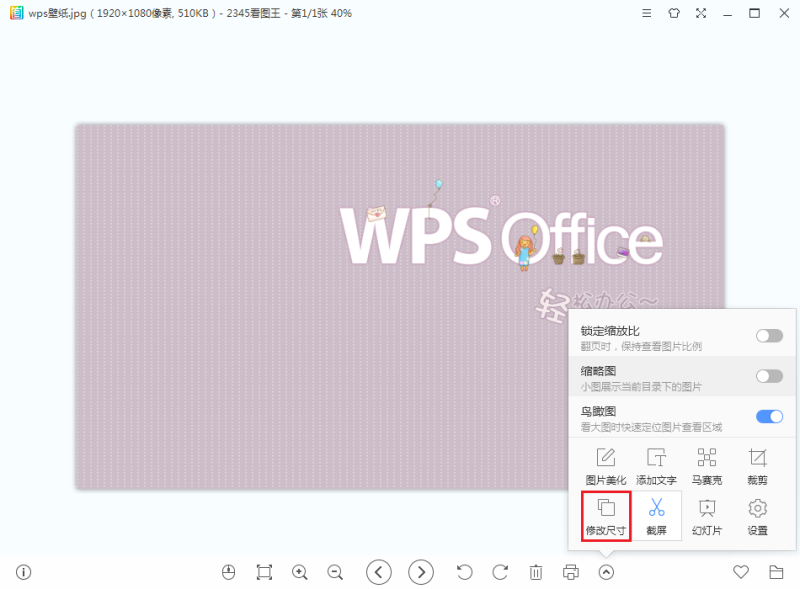
Task: Rotate image counterclockwise
Action: pos(464,572)
